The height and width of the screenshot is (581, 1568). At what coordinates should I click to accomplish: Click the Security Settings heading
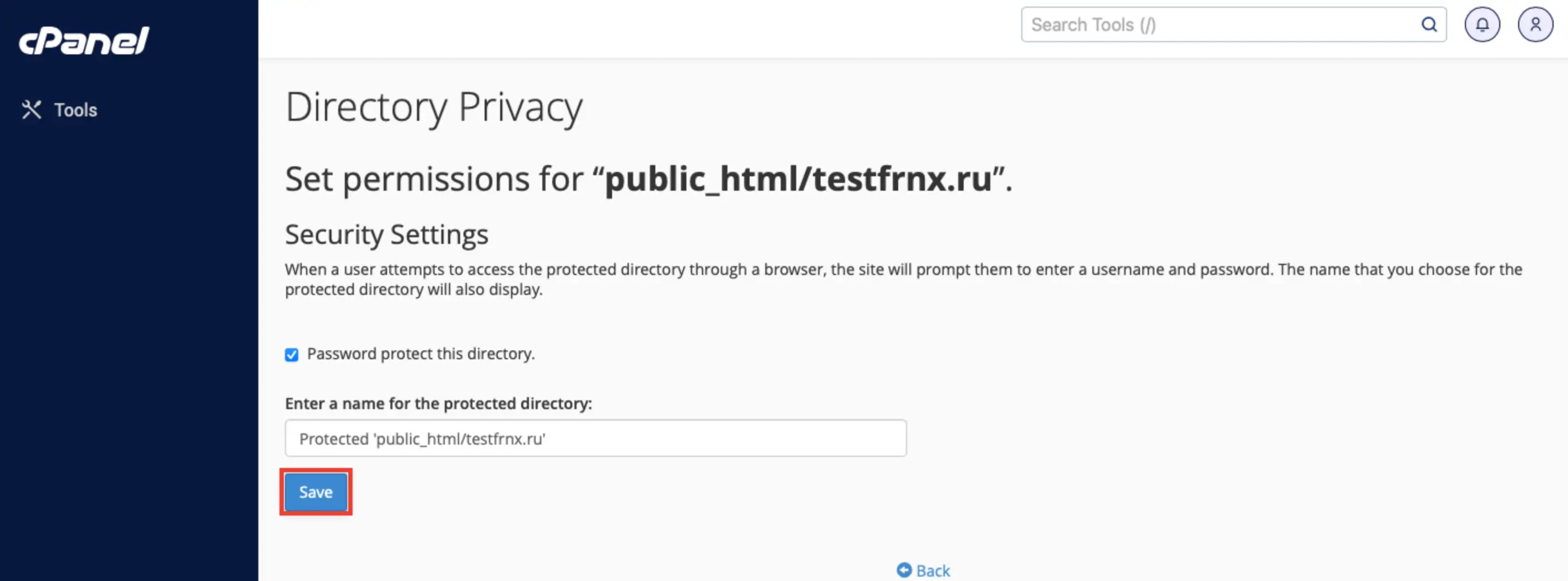point(386,235)
